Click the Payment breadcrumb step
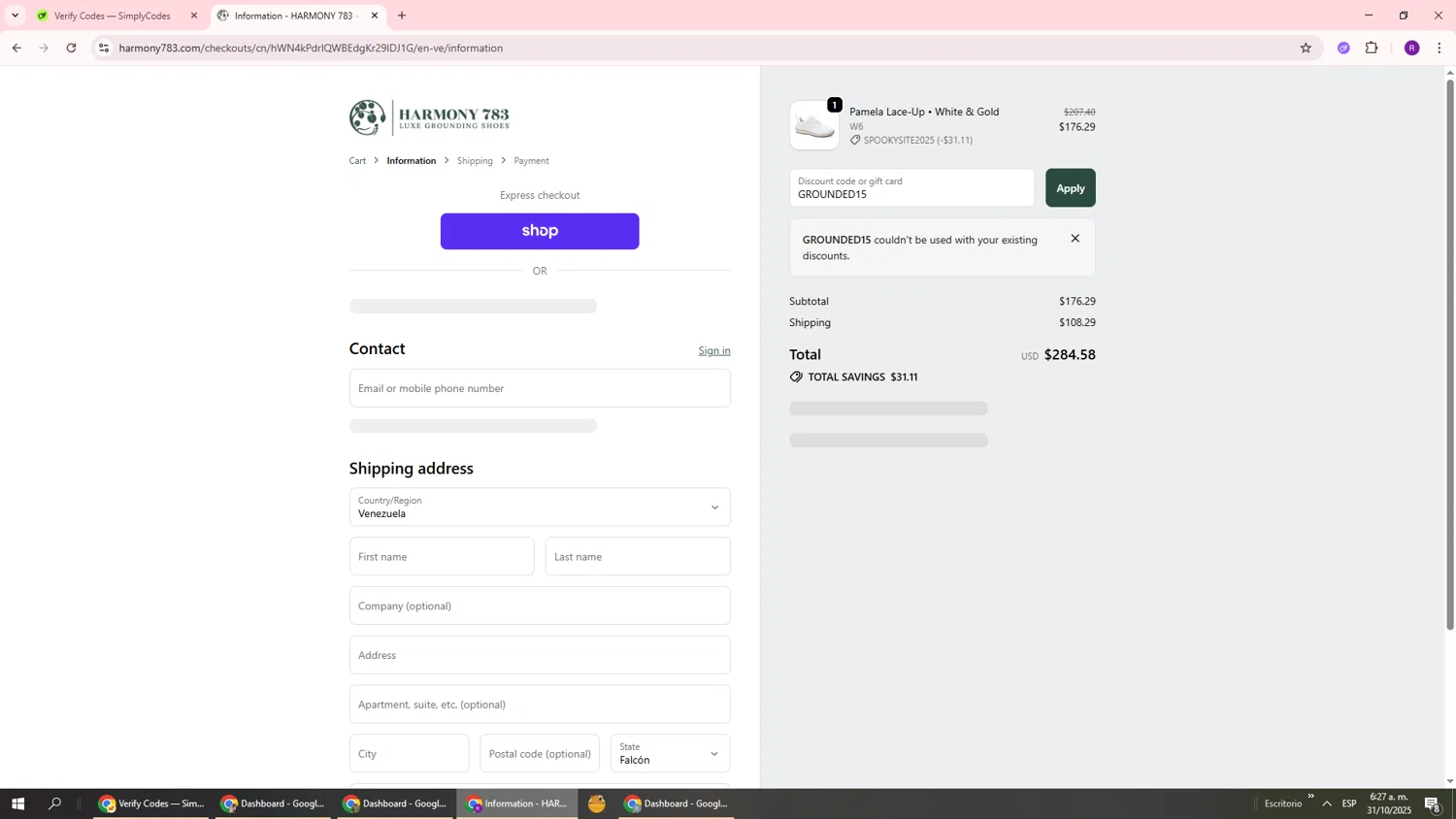This screenshot has height=819, width=1456. [531, 161]
